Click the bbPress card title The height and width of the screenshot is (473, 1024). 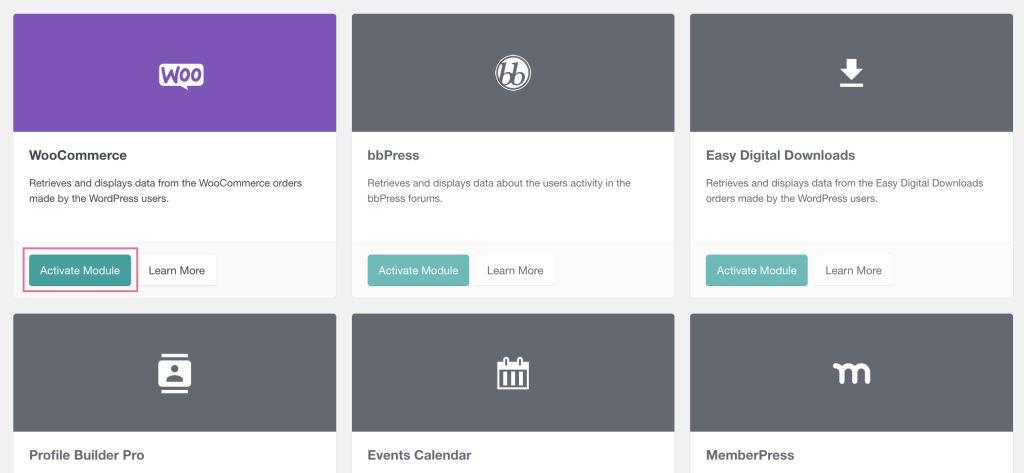coord(393,156)
